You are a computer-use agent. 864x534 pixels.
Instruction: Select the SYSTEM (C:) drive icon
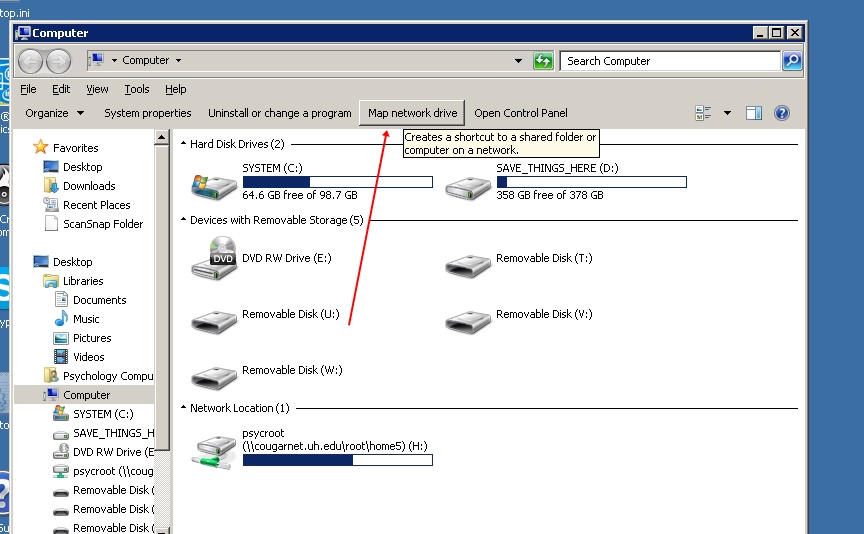[x=214, y=184]
